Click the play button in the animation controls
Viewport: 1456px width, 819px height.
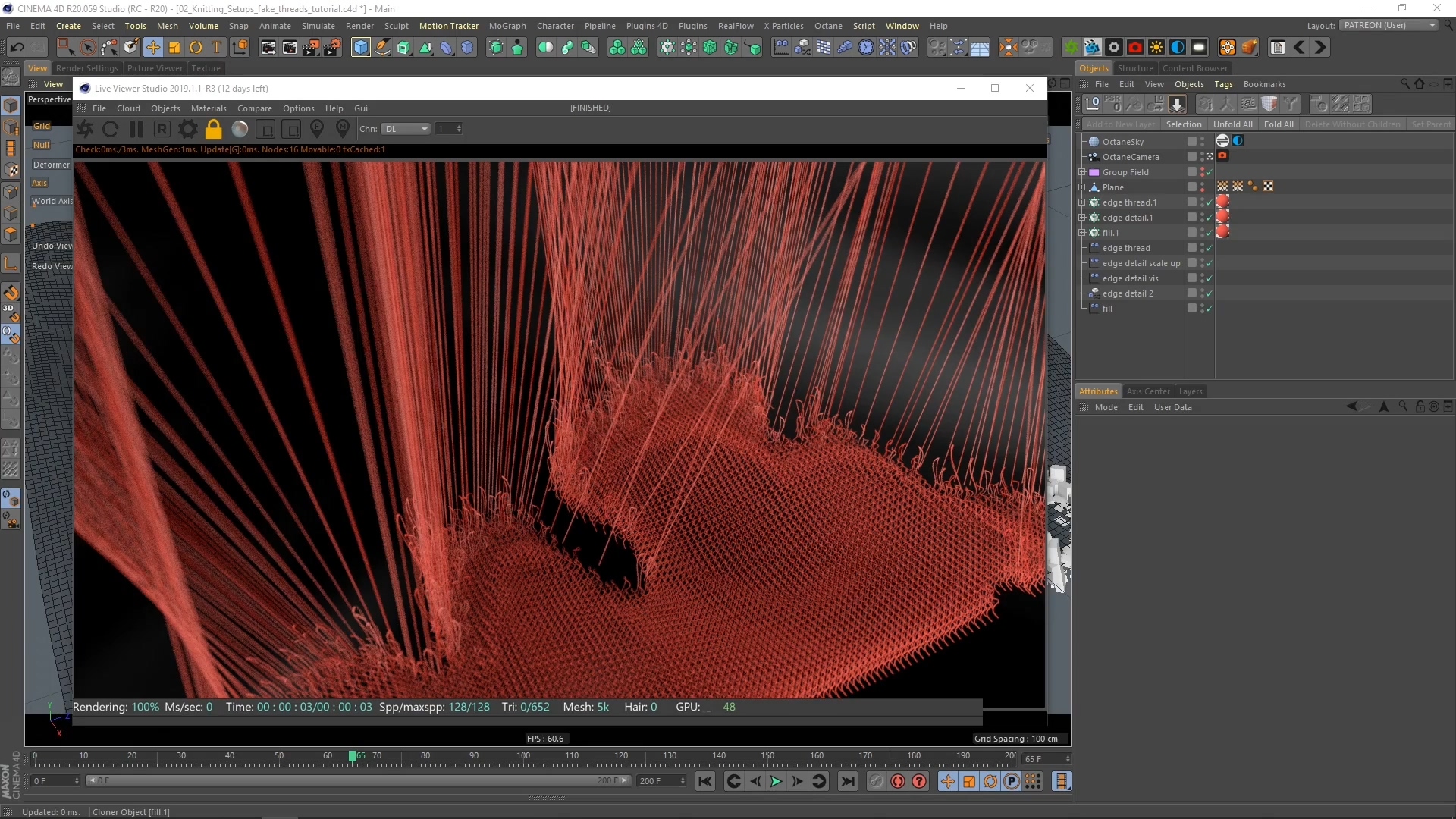coord(776,781)
